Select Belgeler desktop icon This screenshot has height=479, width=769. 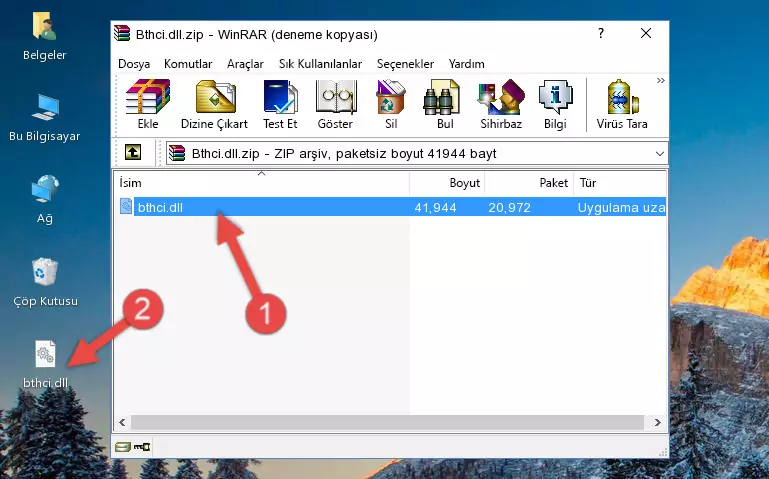click(45, 37)
